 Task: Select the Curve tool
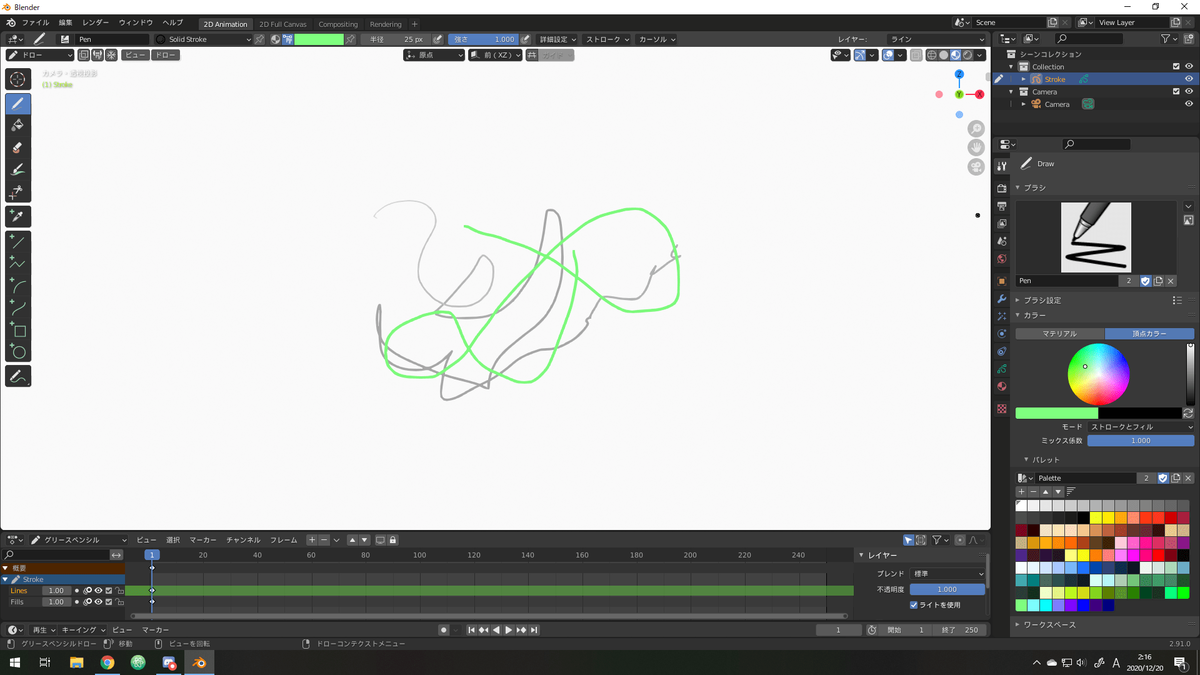point(18,307)
